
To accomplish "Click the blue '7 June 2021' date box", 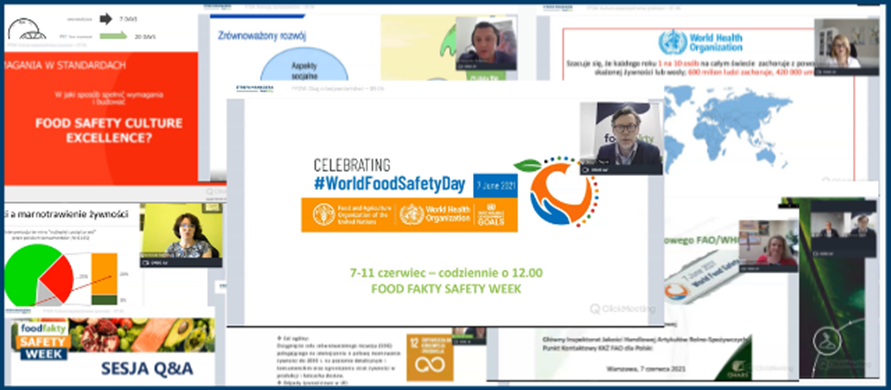I will coord(495,185).
